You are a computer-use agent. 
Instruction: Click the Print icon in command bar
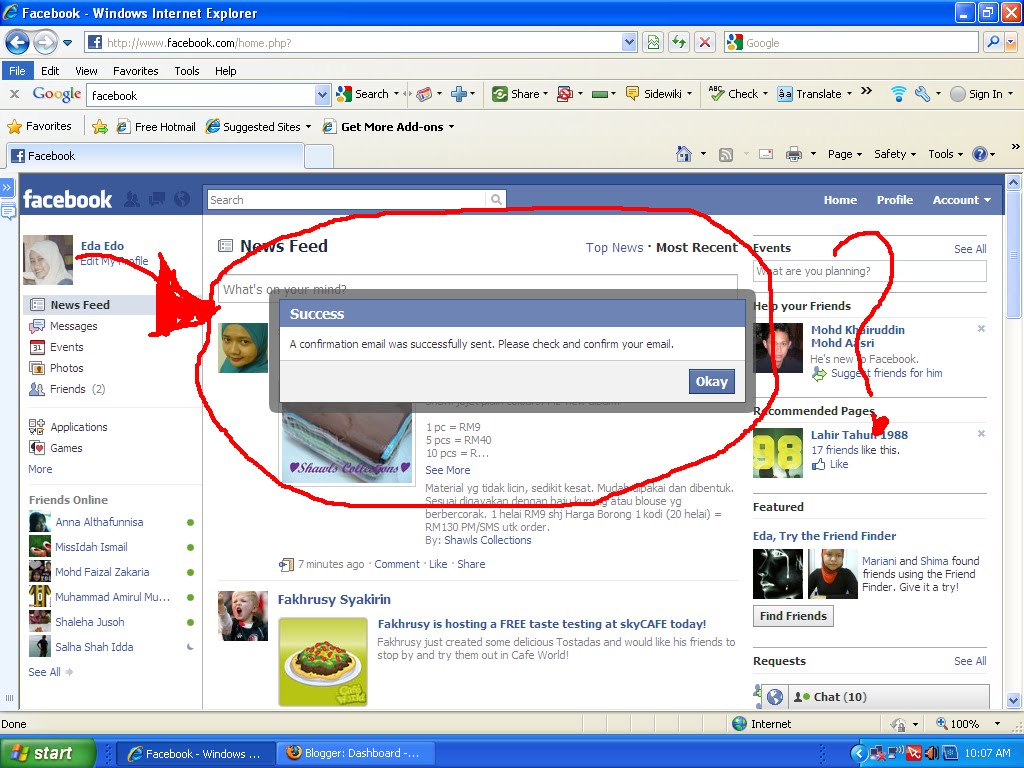[793, 155]
